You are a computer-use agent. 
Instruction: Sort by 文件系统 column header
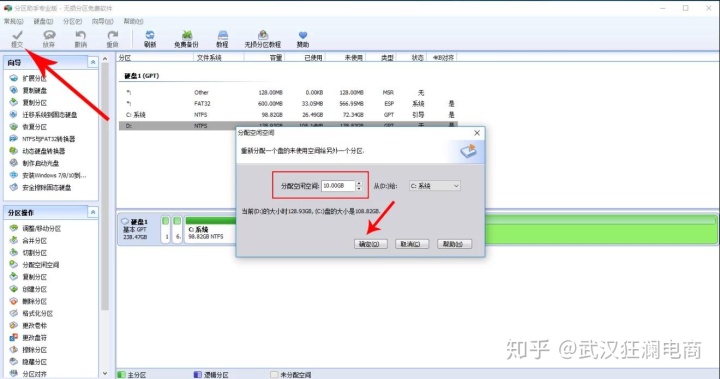tap(219, 57)
